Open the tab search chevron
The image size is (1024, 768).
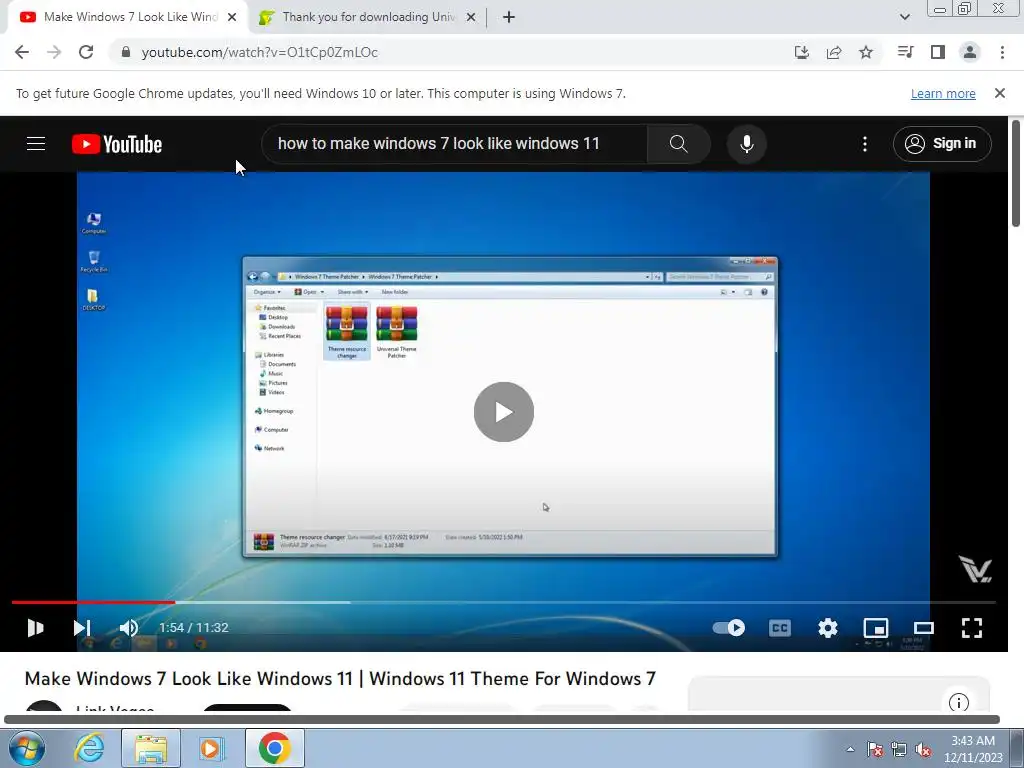point(904,17)
